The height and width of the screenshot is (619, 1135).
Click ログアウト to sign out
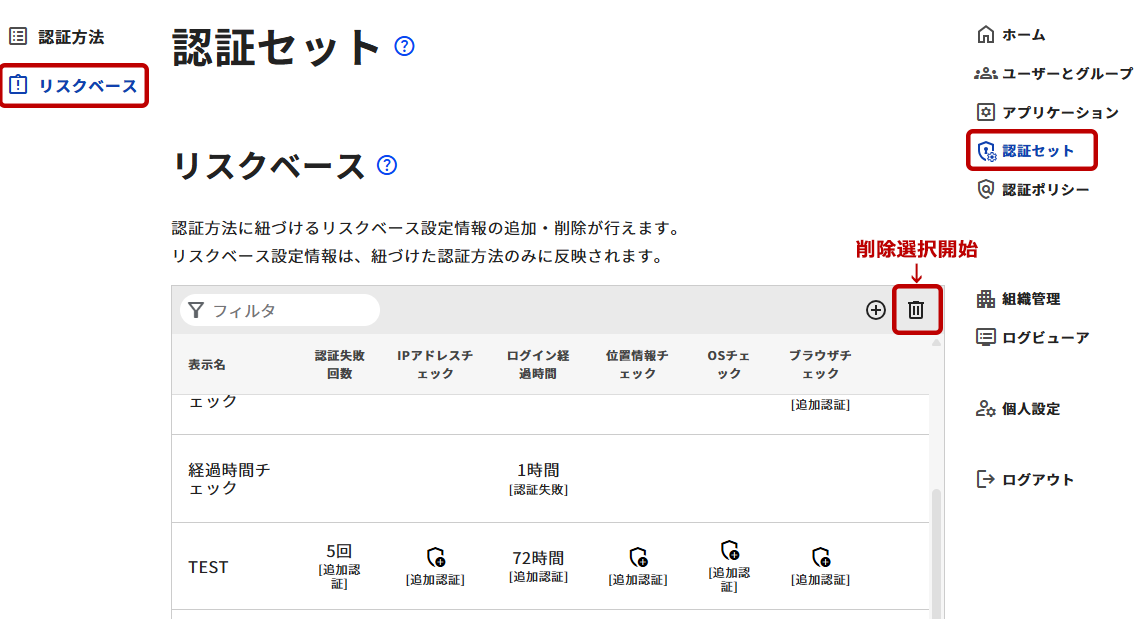click(1037, 479)
